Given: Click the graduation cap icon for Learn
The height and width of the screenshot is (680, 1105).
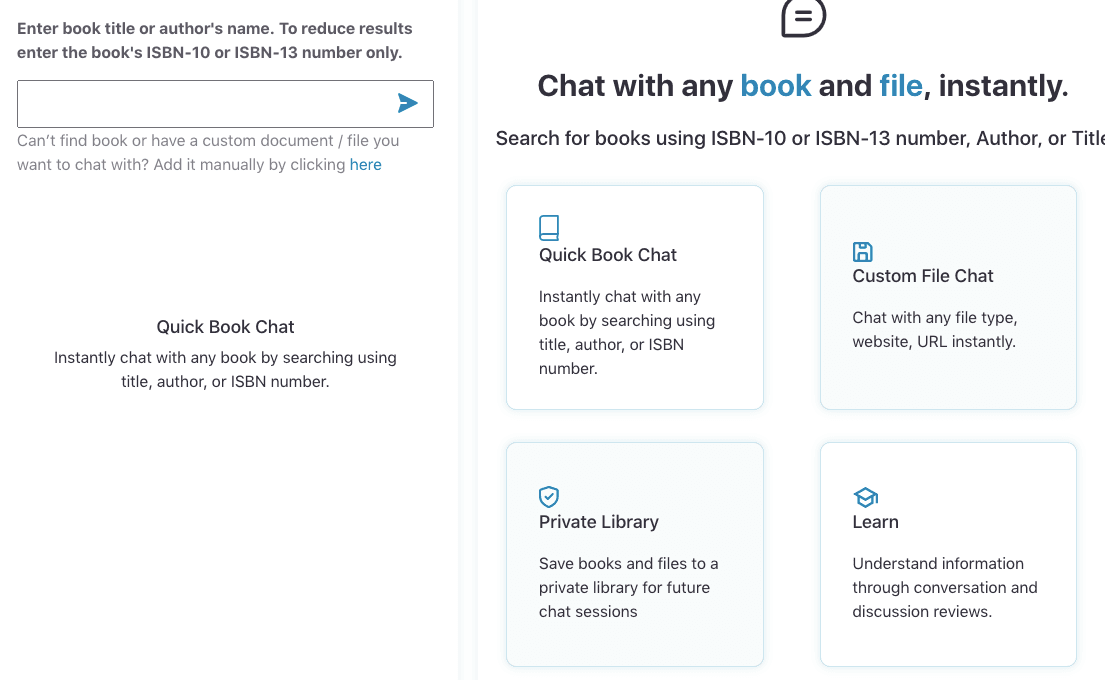Looking at the screenshot, I should [865, 497].
